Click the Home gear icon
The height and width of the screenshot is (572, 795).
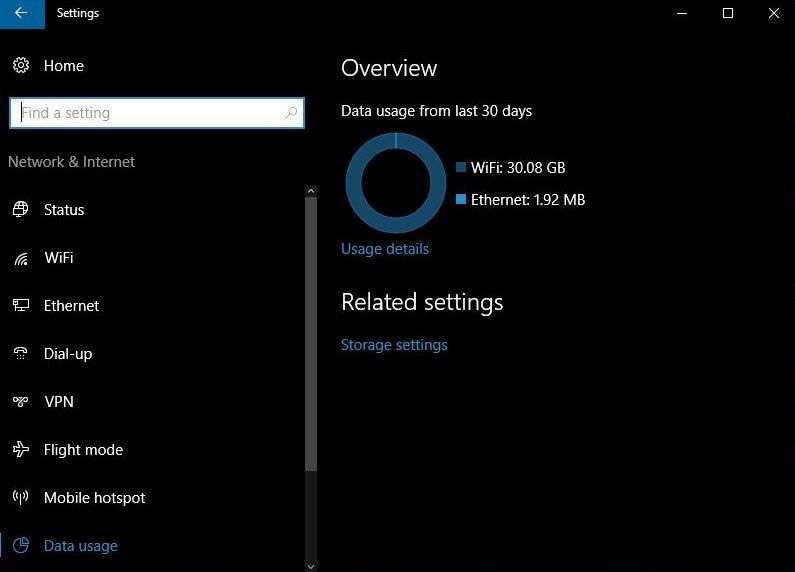coord(21,66)
